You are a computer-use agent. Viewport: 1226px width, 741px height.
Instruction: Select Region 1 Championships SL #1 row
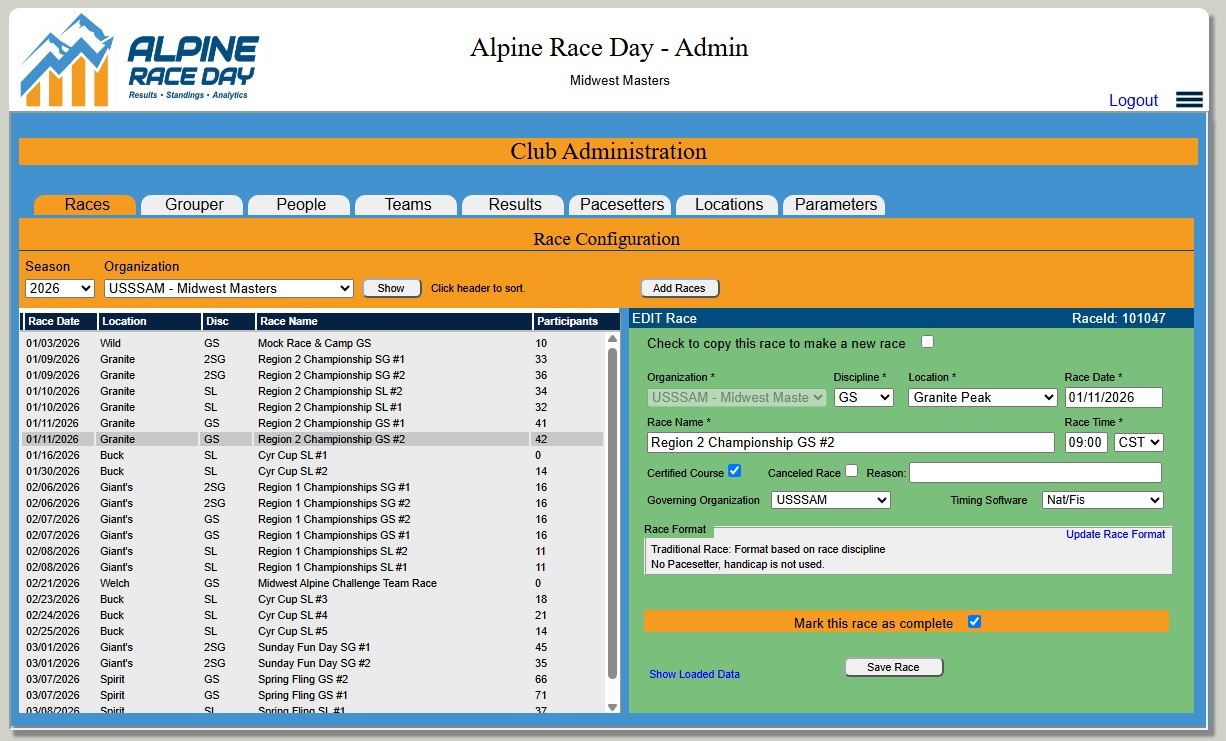point(313,567)
